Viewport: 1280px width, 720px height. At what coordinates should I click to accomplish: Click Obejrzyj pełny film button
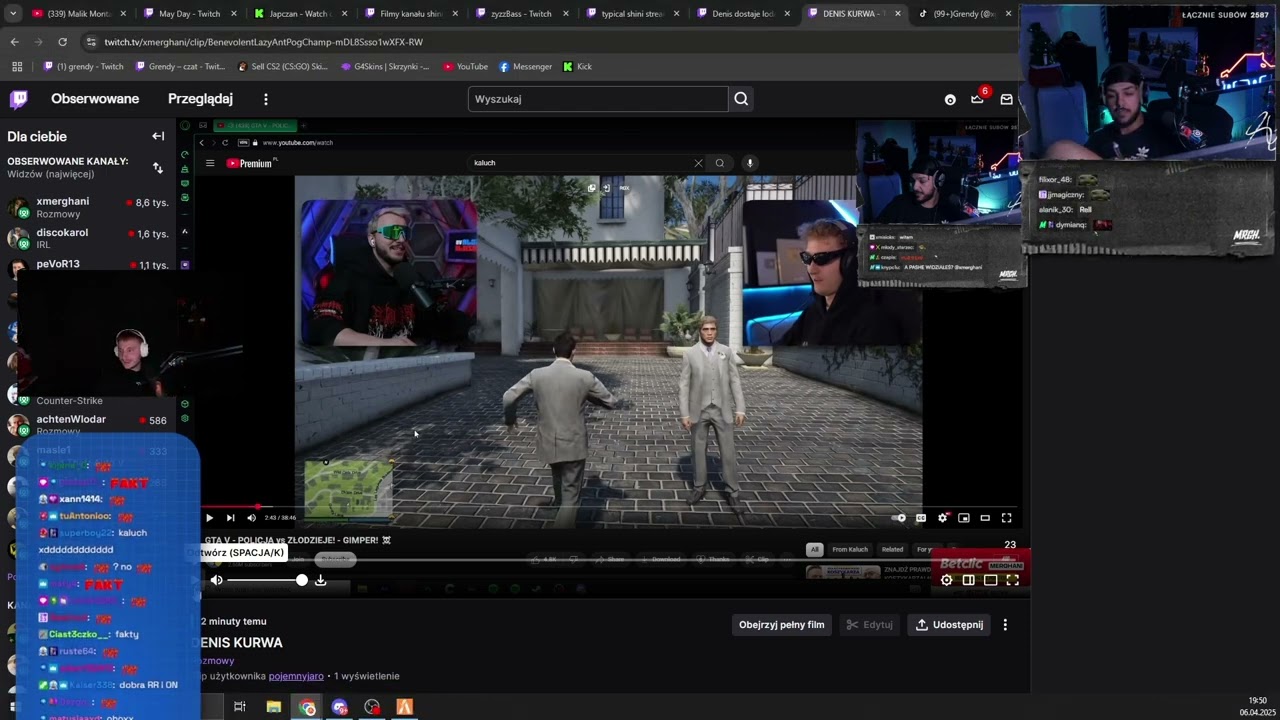pos(781,625)
